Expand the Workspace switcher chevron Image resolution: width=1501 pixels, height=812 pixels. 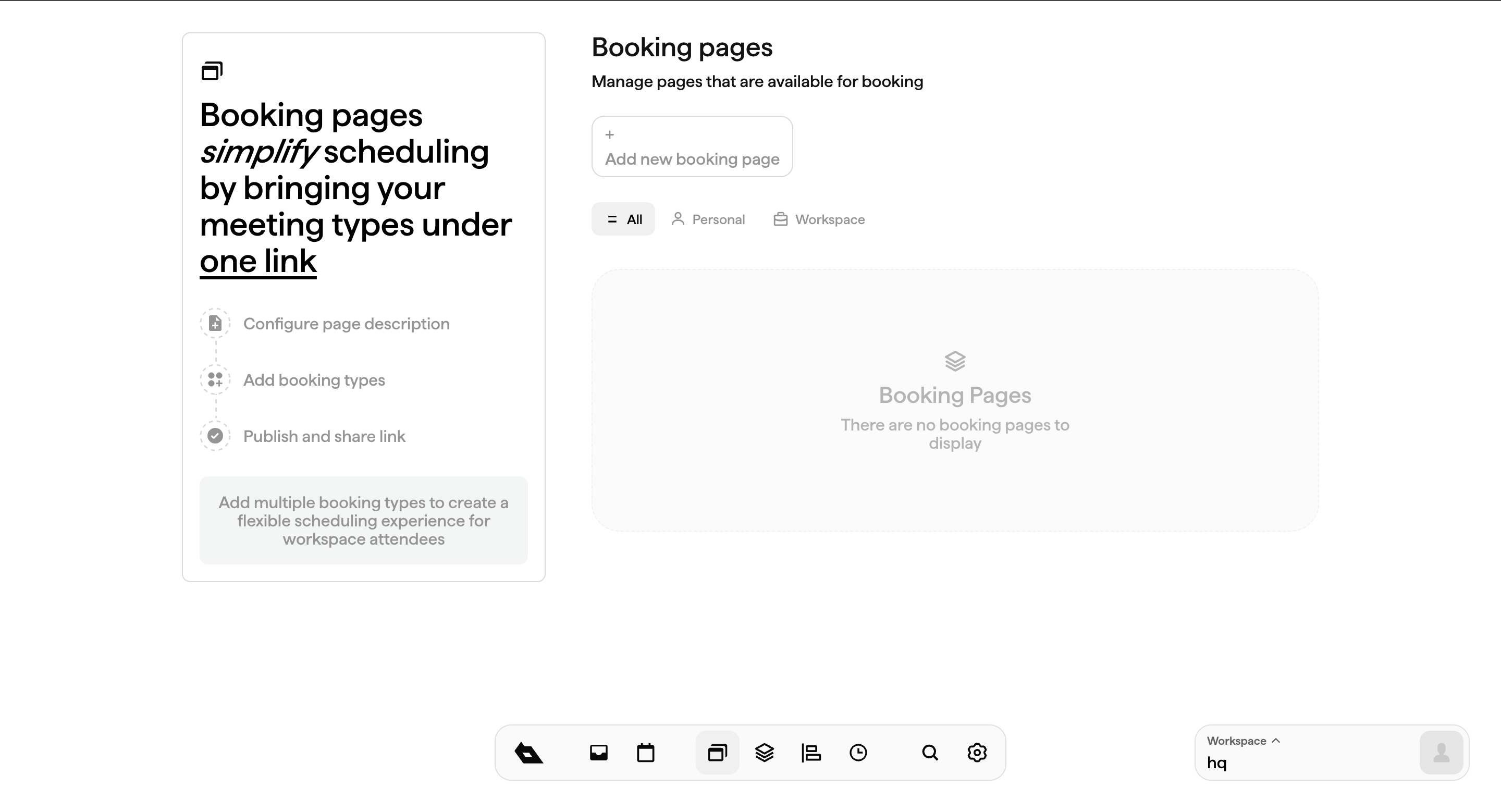point(1276,741)
